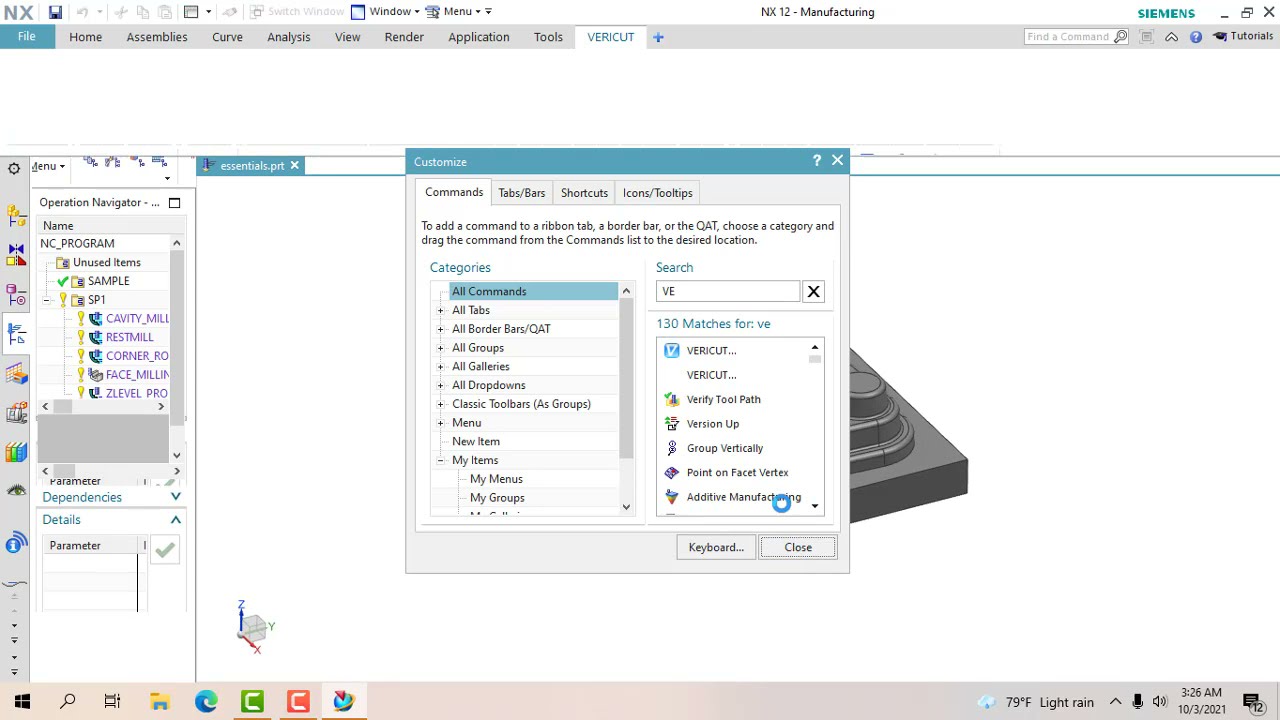1280x720 pixels.
Task: Select SAMPLE program in Operation Navigator
Action: [108, 281]
